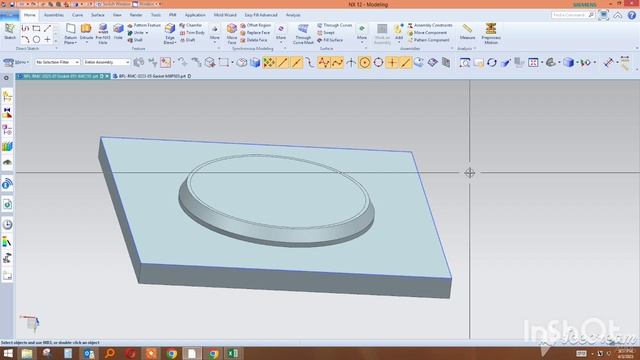640x360 pixels.
Task: Click Pattern Feature in ribbon
Action: tap(144, 25)
